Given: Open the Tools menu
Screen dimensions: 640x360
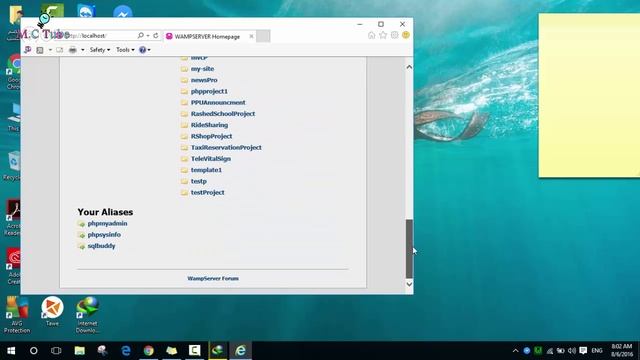Looking at the screenshot, I should click(125, 50).
